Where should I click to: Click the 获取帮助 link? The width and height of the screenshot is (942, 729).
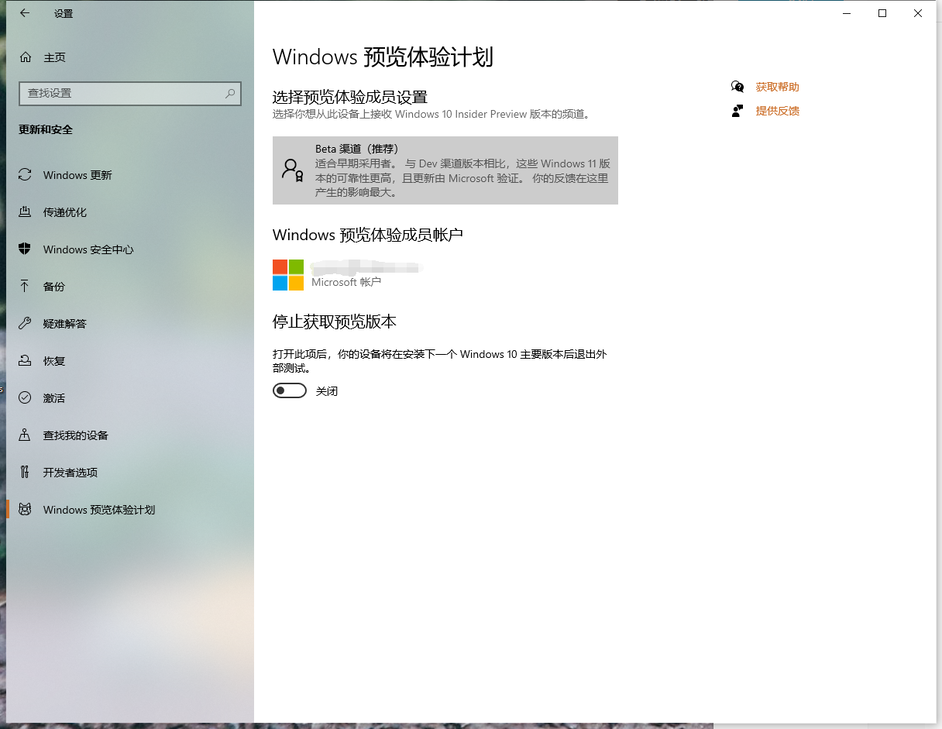pos(777,87)
